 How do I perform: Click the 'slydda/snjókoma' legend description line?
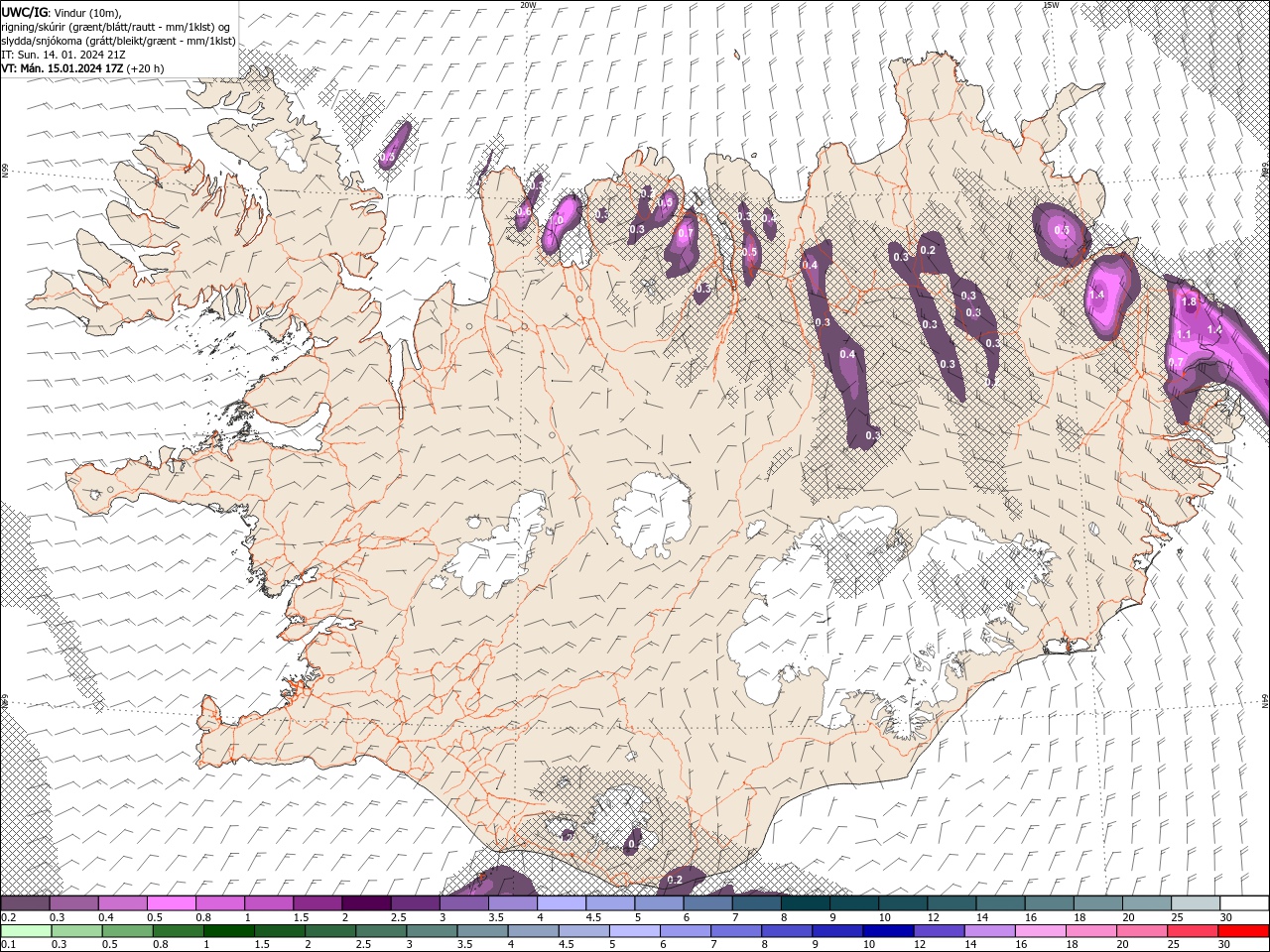118,41
